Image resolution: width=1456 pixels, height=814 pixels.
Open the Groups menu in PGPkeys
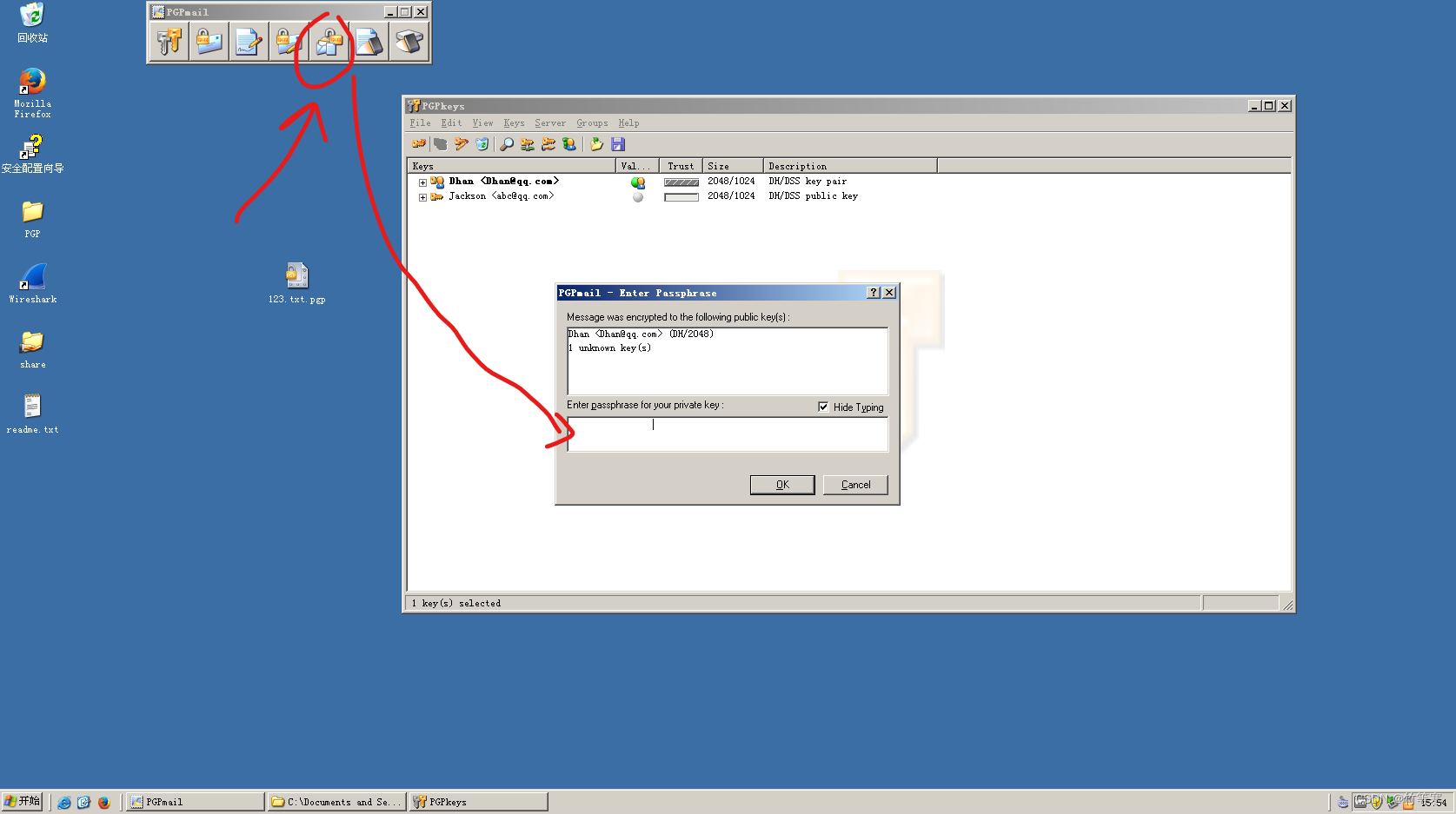(x=592, y=123)
